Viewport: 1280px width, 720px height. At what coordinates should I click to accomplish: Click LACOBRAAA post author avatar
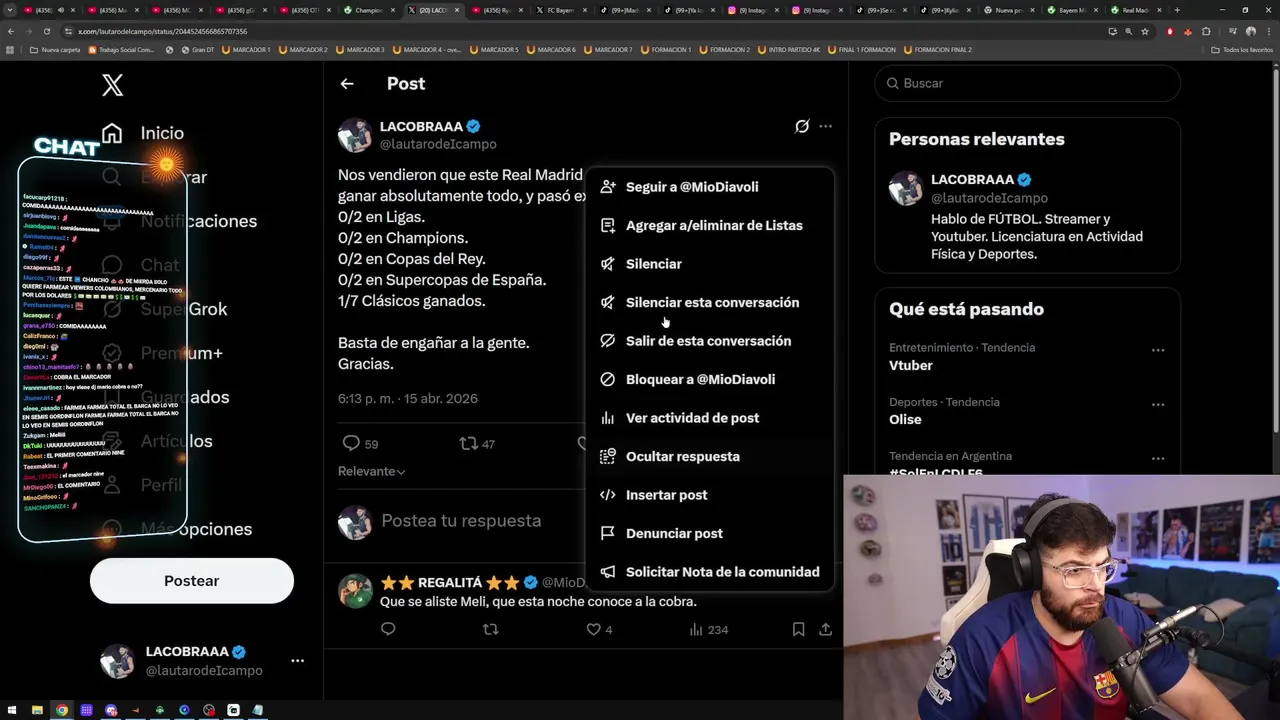pyautogui.click(x=355, y=135)
